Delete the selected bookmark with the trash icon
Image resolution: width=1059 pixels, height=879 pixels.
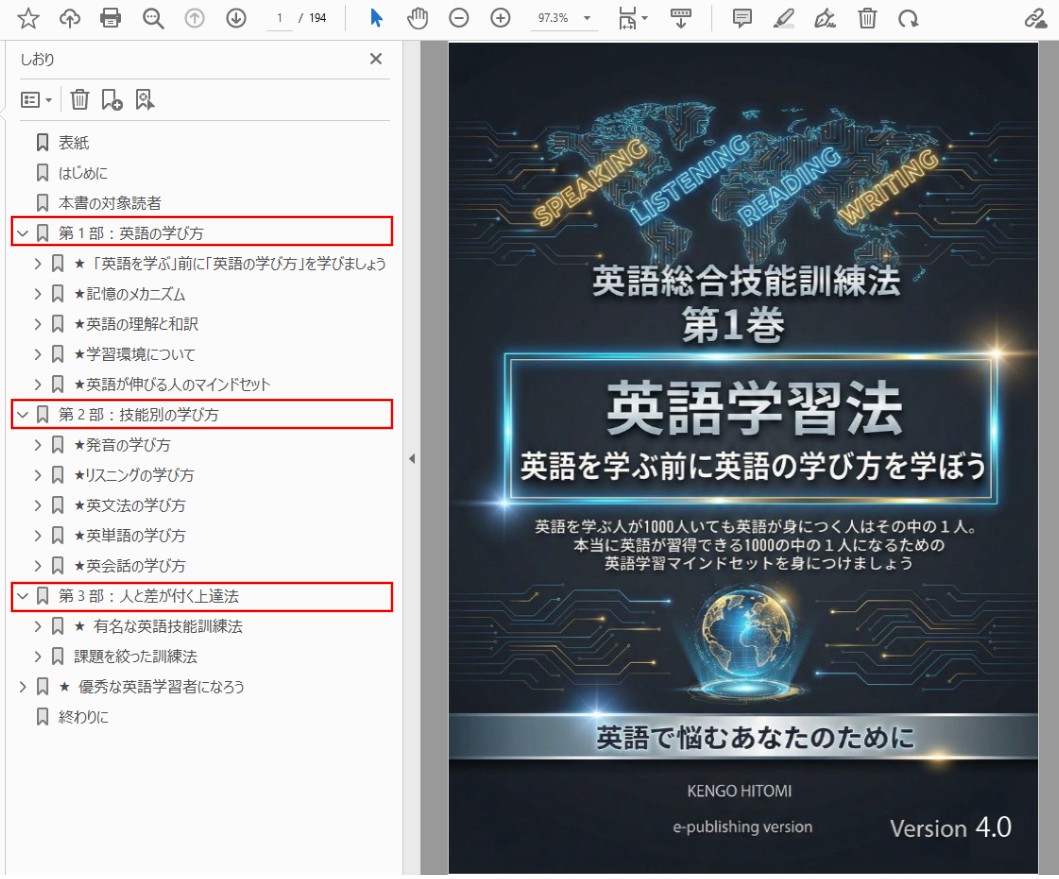click(80, 99)
